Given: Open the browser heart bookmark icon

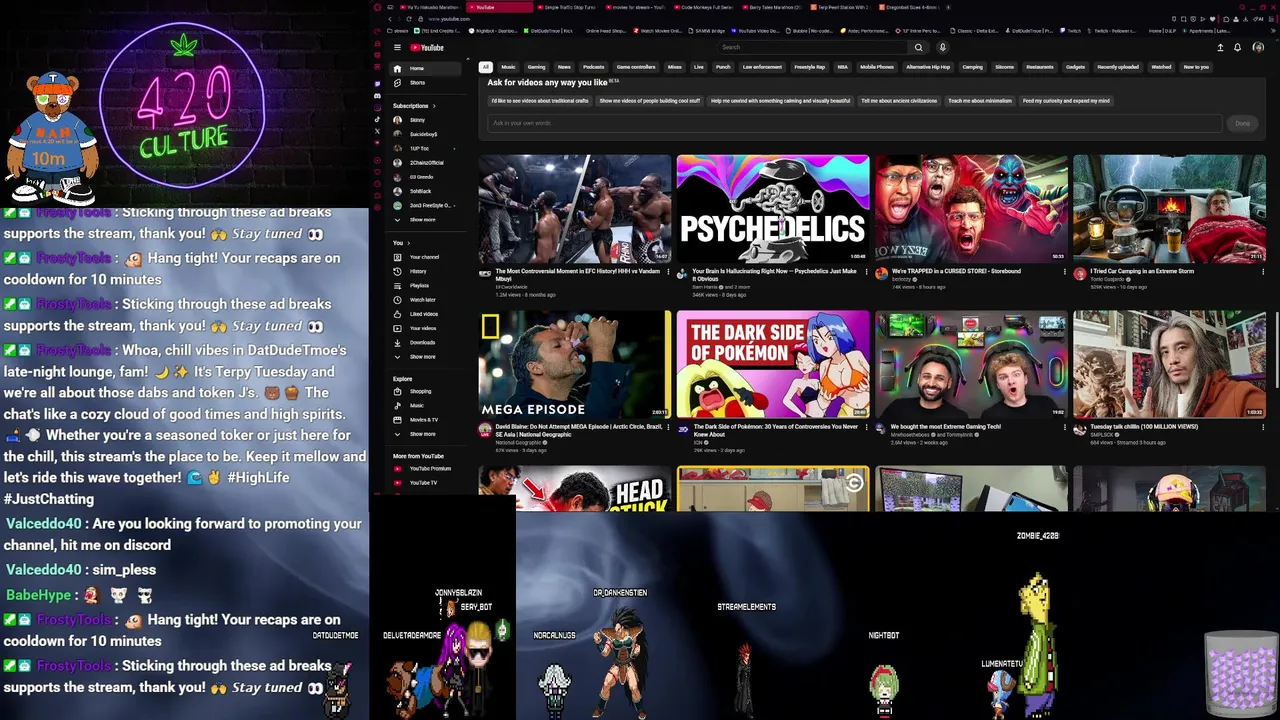Looking at the screenshot, I should point(1212,19).
